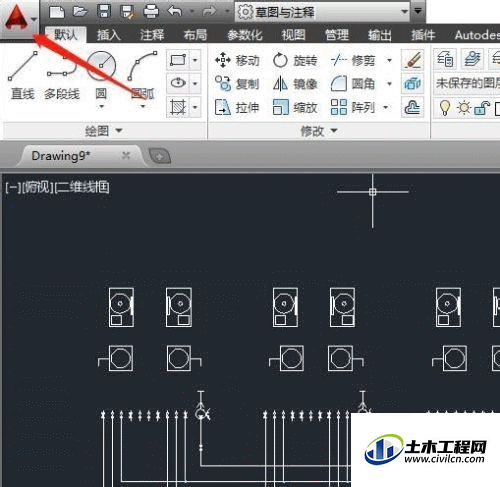
Task: Open the AutoCAD application menu button
Action: [19, 18]
